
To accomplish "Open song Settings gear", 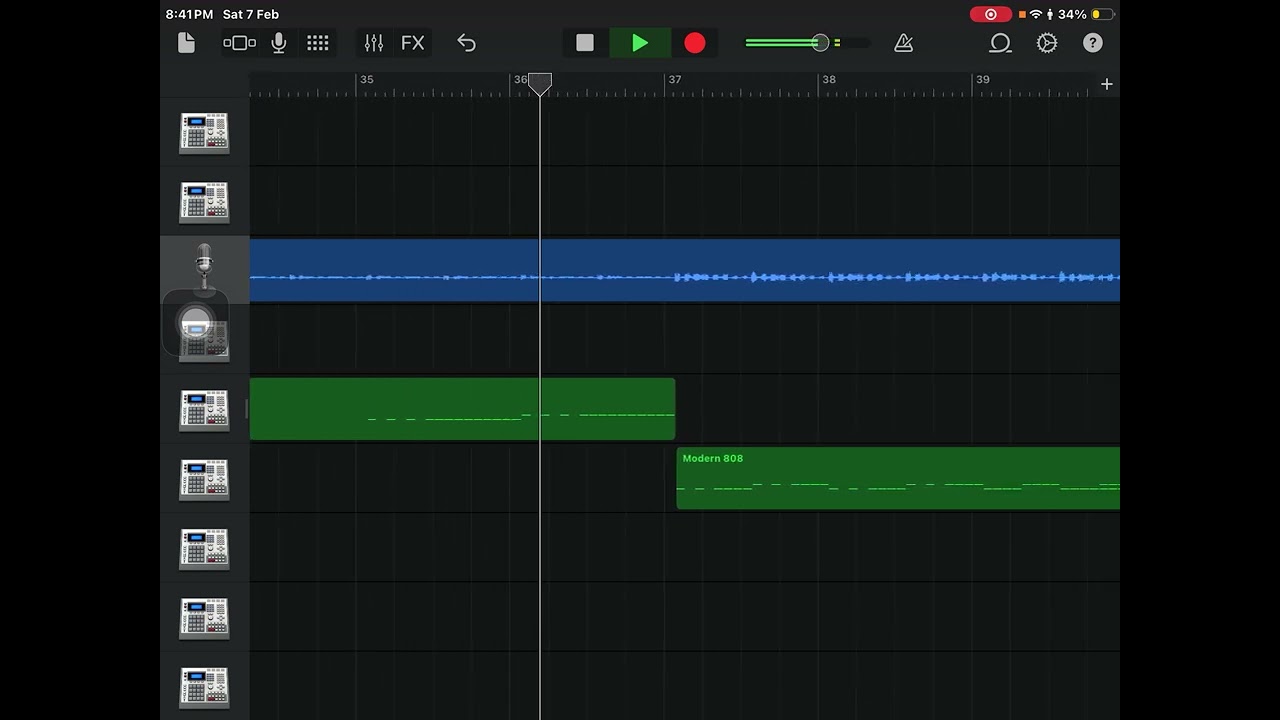I will (x=1047, y=43).
